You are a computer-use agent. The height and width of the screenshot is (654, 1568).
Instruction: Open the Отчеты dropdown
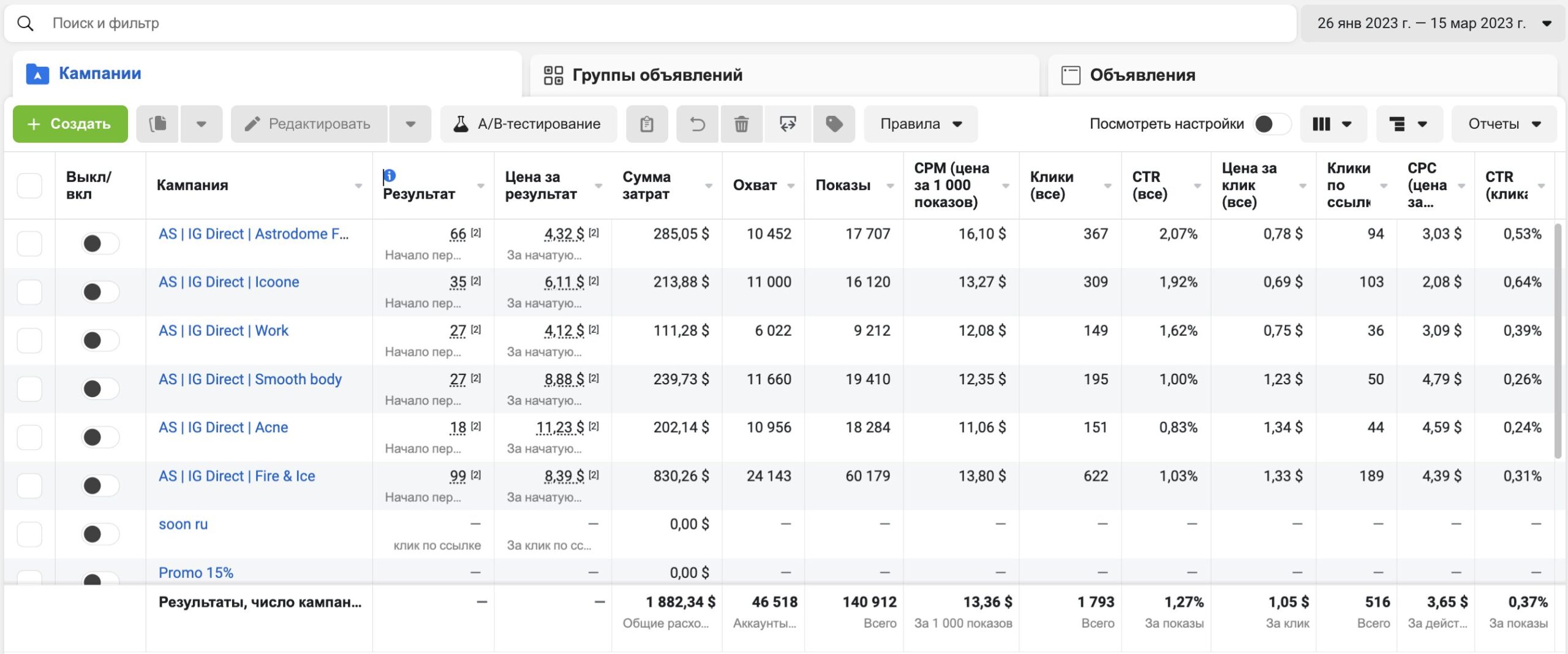(1504, 124)
